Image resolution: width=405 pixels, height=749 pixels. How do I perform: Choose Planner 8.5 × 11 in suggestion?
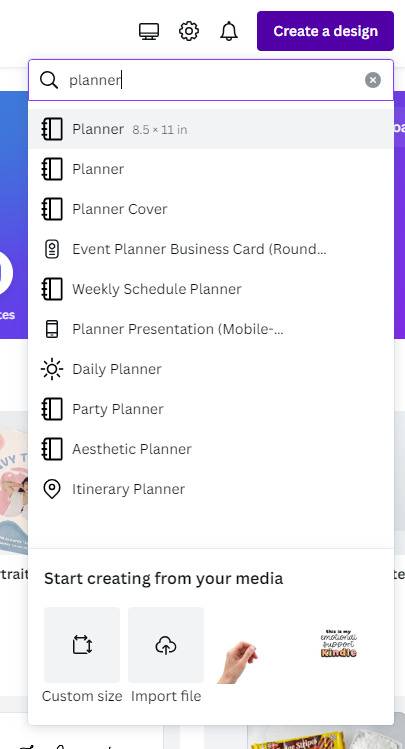point(211,129)
